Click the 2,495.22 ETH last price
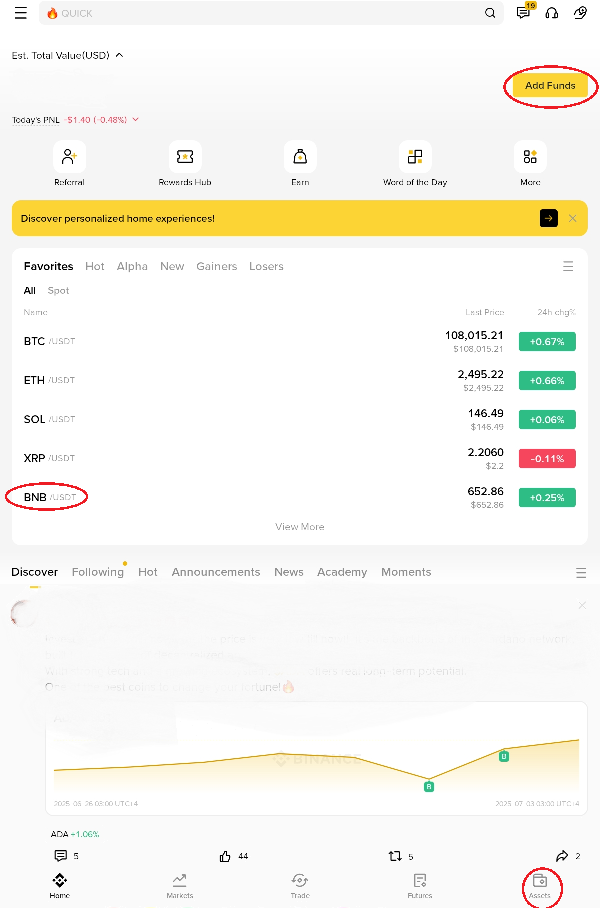This screenshot has height=908, width=600. point(481,374)
